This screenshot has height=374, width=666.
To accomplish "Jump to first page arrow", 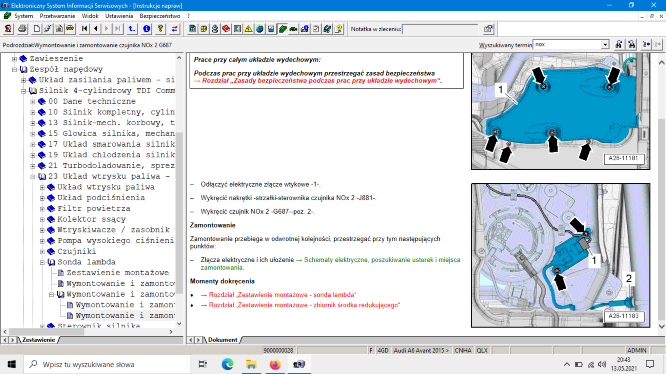I will (x=85, y=29).
